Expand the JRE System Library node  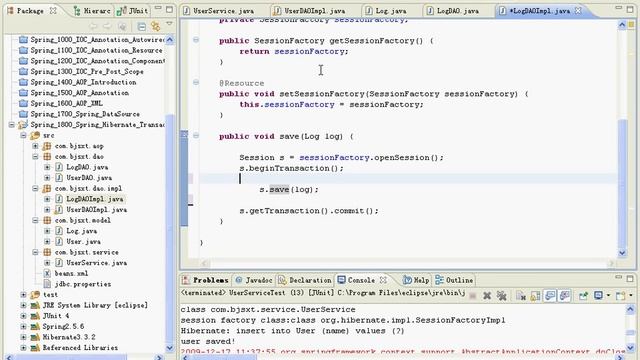pyautogui.click(x=23, y=305)
